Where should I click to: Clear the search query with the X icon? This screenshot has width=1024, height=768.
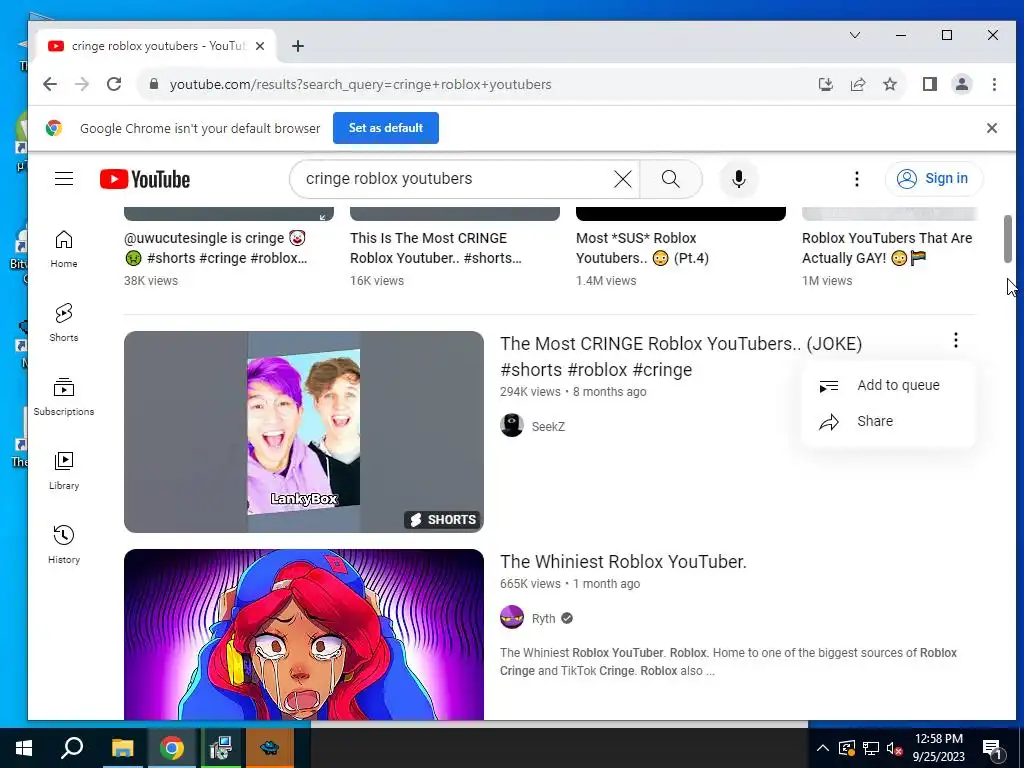tap(622, 179)
